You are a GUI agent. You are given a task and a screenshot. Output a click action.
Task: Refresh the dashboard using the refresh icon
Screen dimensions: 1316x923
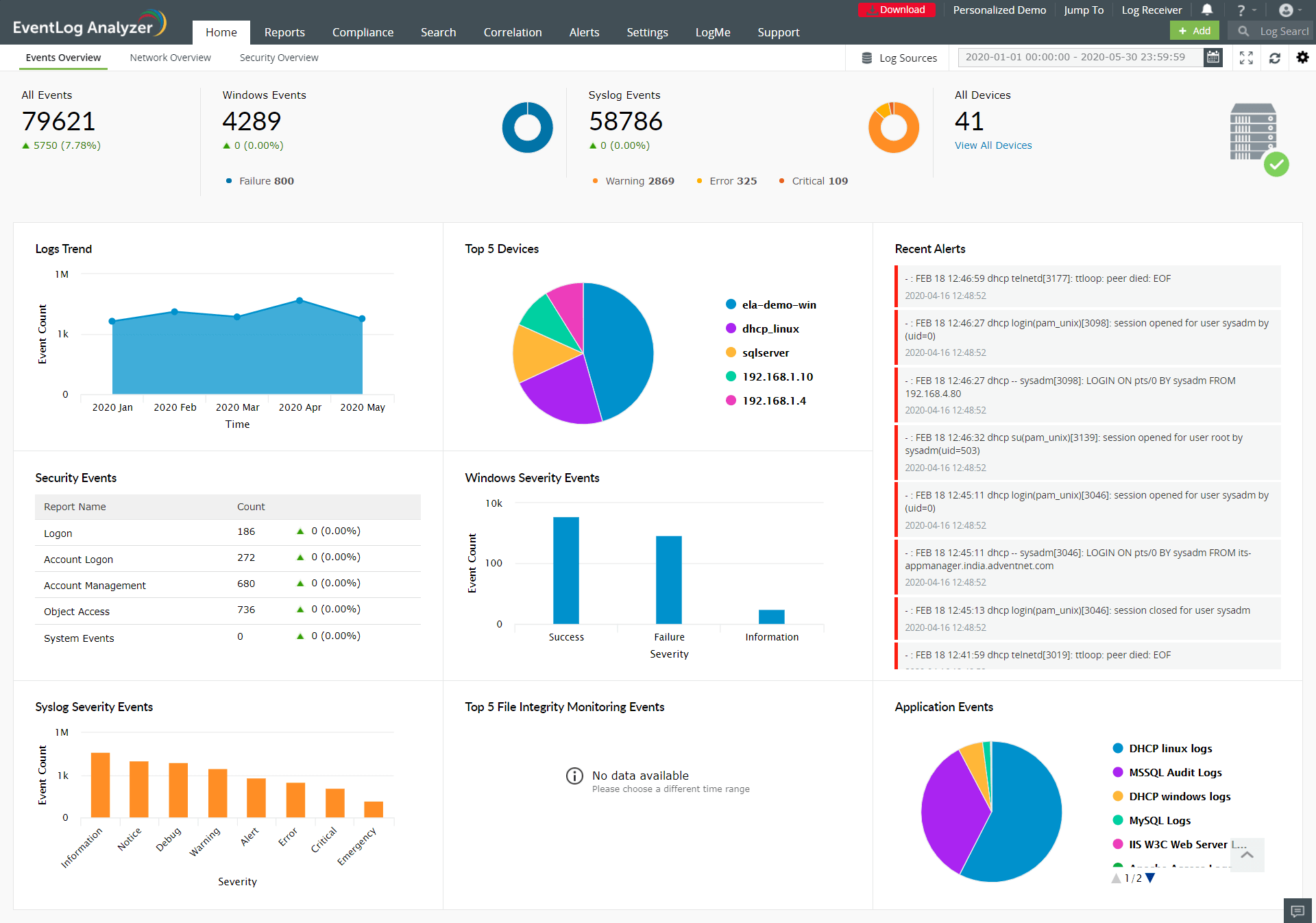point(1274,58)
